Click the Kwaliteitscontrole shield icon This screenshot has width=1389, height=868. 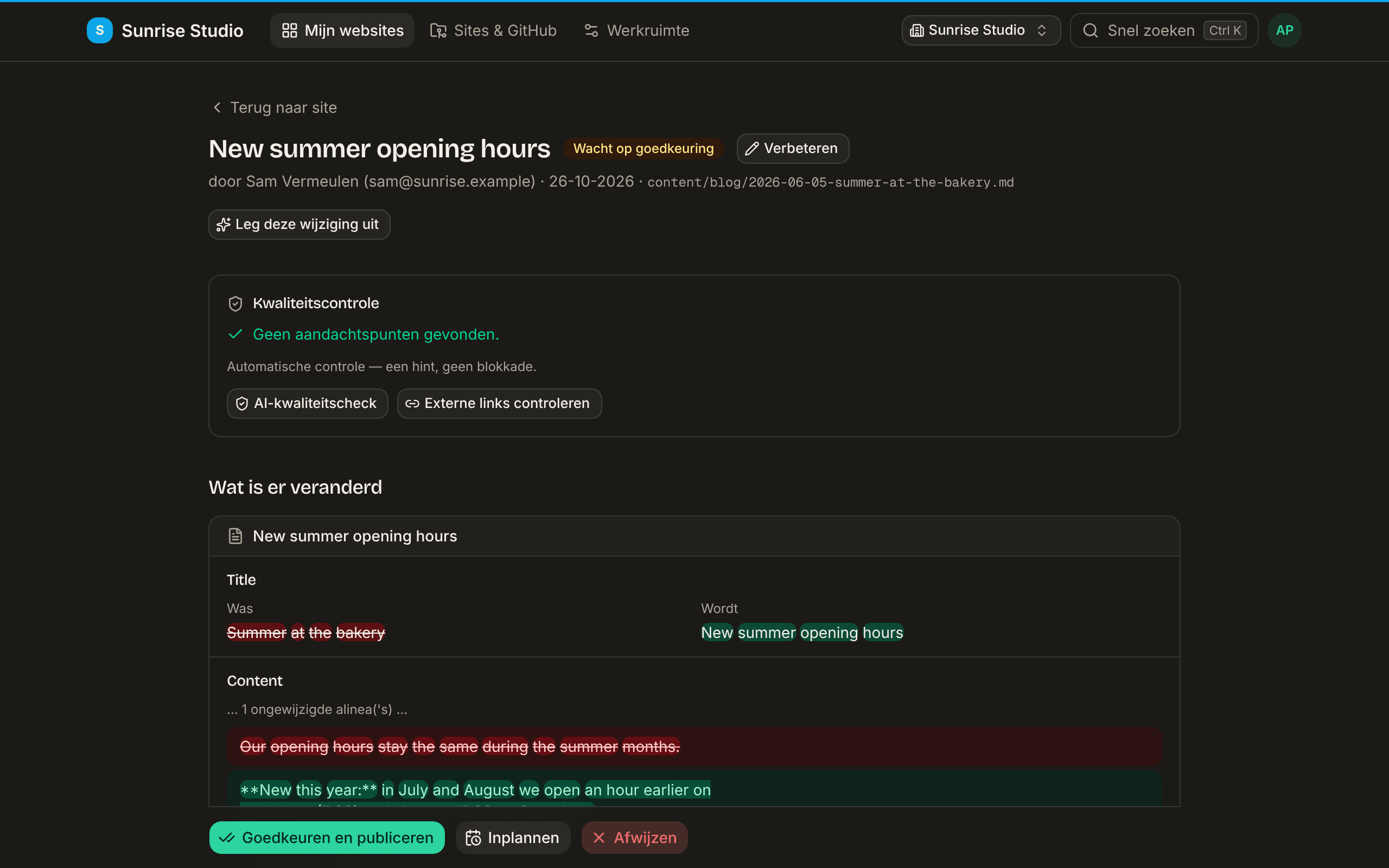(235, 303)
